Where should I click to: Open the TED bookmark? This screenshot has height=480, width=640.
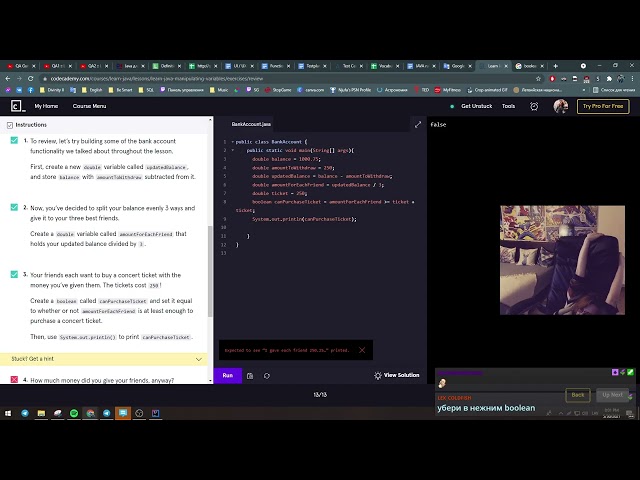coord(421,90)
